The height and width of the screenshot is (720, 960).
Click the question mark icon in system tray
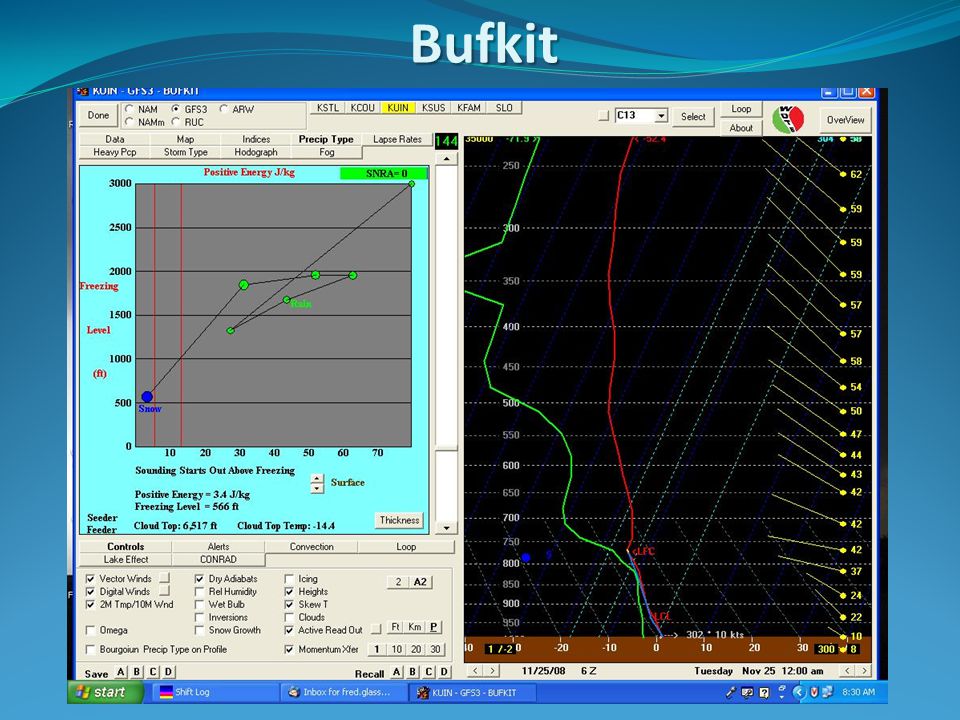click(763, 692)
